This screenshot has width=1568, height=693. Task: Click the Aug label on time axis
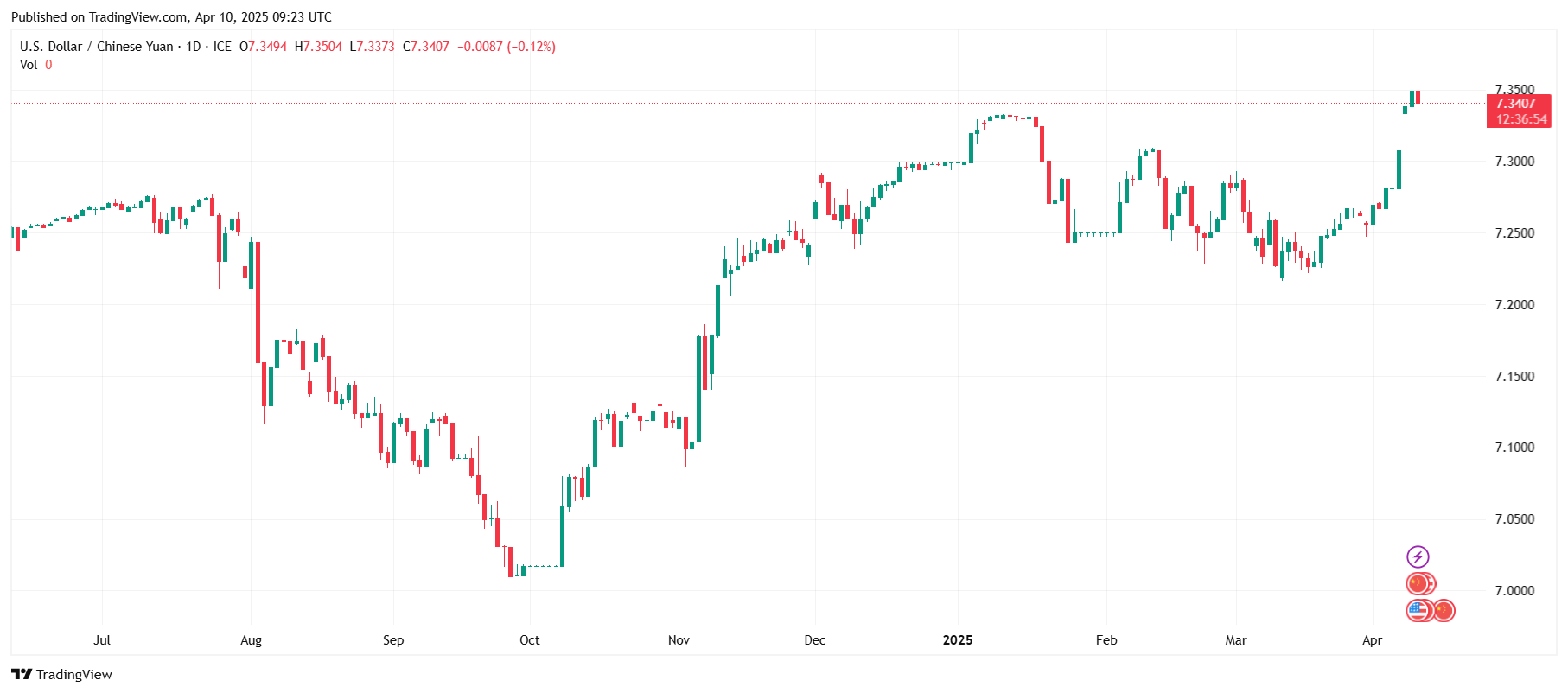251,640
